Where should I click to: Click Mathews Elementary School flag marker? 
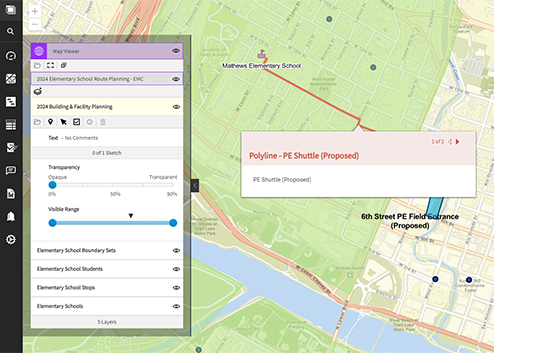tap(261, 54)
